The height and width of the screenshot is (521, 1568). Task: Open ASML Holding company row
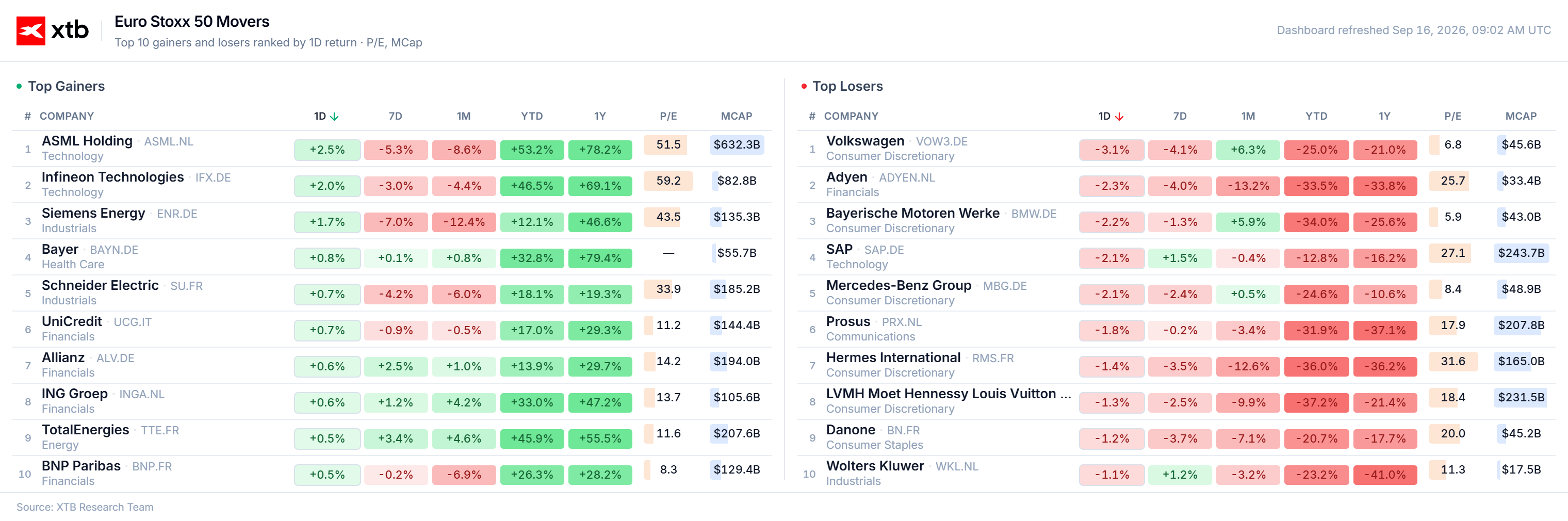(x=392, y=149)
